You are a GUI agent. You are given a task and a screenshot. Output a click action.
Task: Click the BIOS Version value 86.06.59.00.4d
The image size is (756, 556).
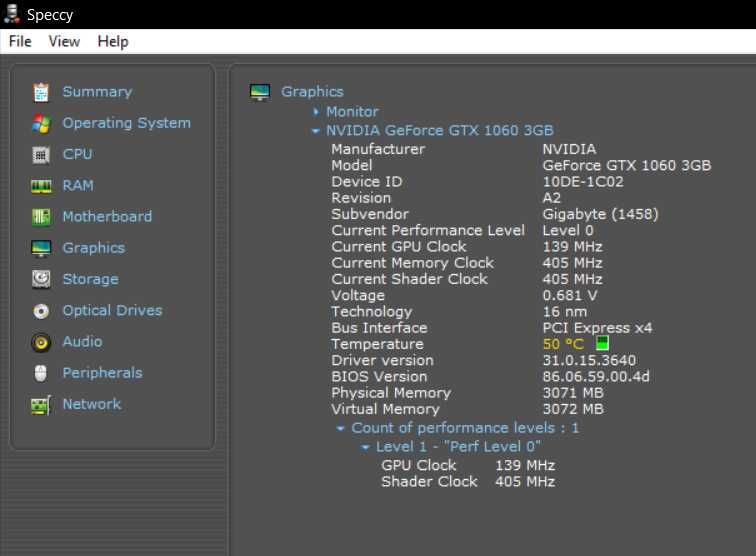[596, 377]
